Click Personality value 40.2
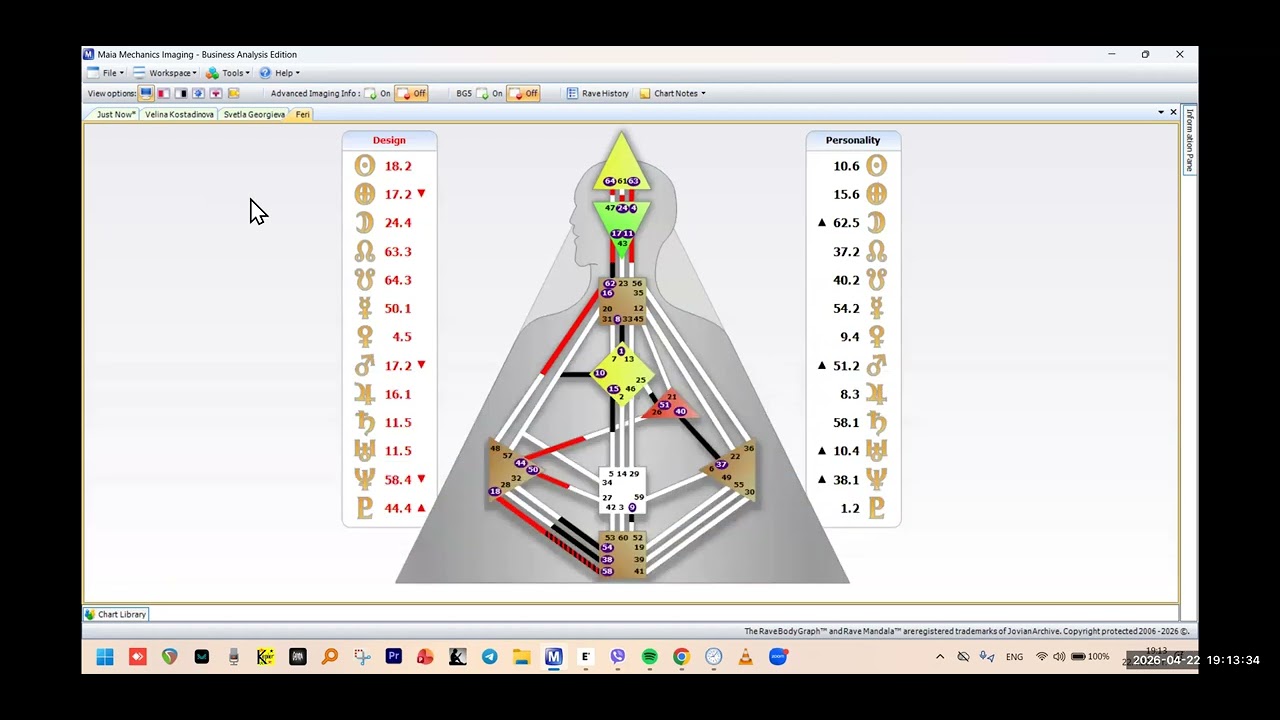 point(846,280)
